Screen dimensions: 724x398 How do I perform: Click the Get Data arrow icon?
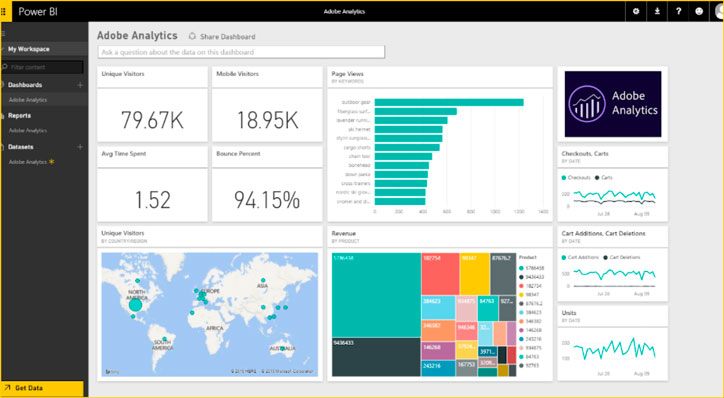tap(7, 388)
